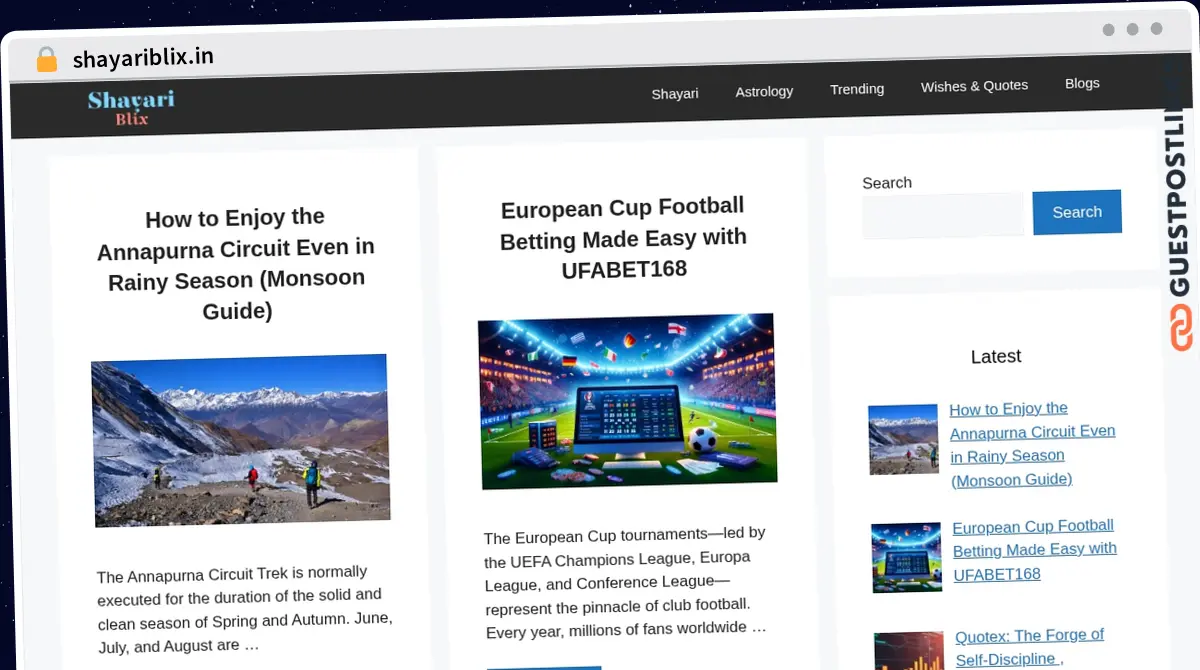This screenshot has height=670, width=1200.
Task: Open Shayari menu item
Action: pos(675,93)
